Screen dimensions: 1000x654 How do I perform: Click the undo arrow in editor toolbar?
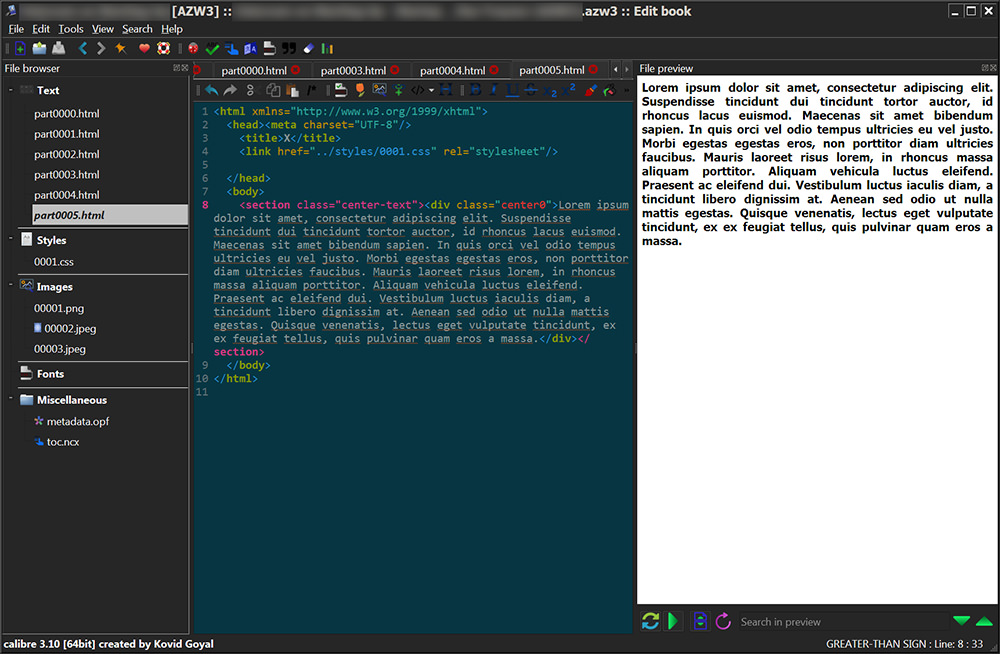tap(211, 90)
